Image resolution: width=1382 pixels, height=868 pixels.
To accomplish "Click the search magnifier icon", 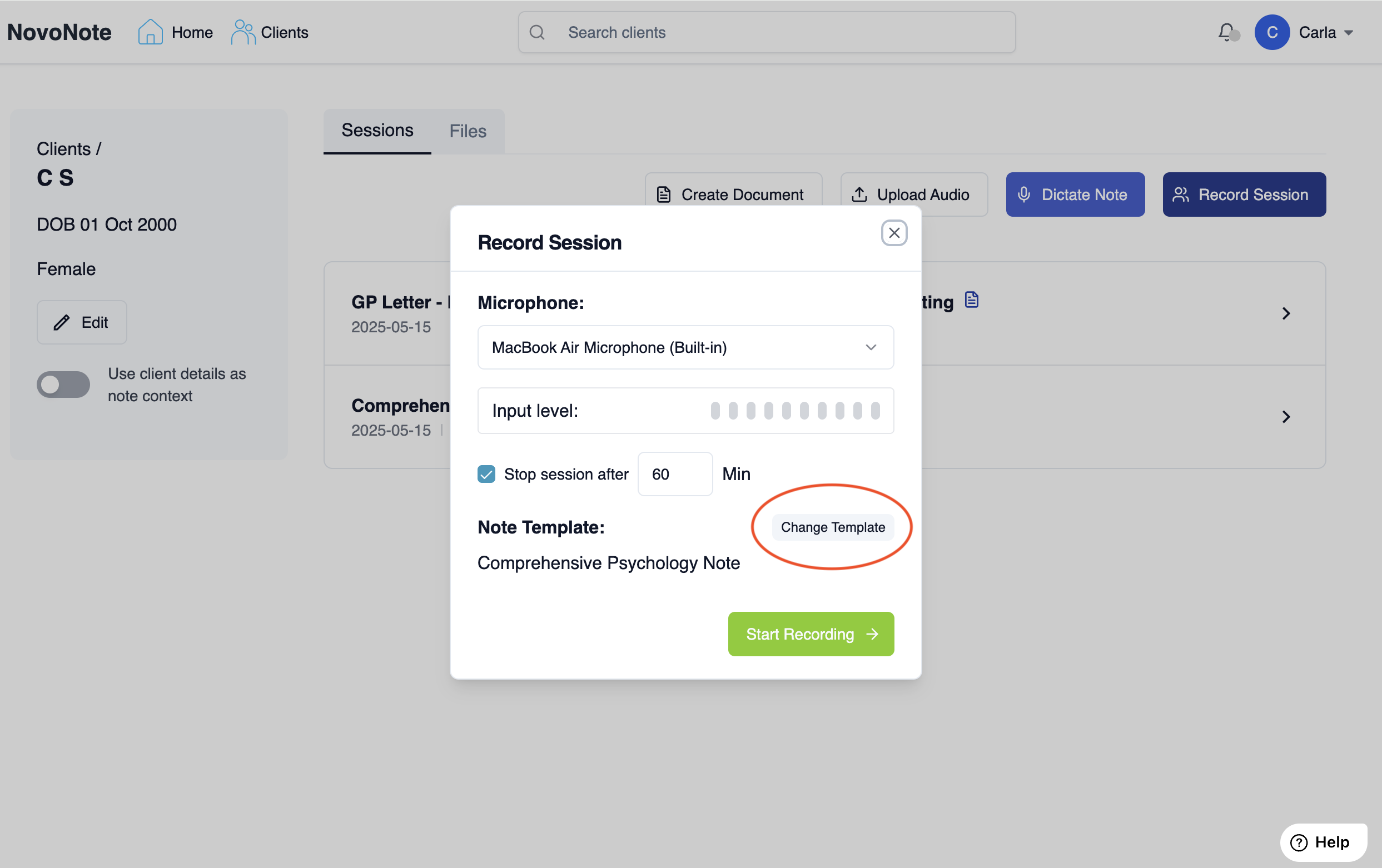I will [536, 32].
